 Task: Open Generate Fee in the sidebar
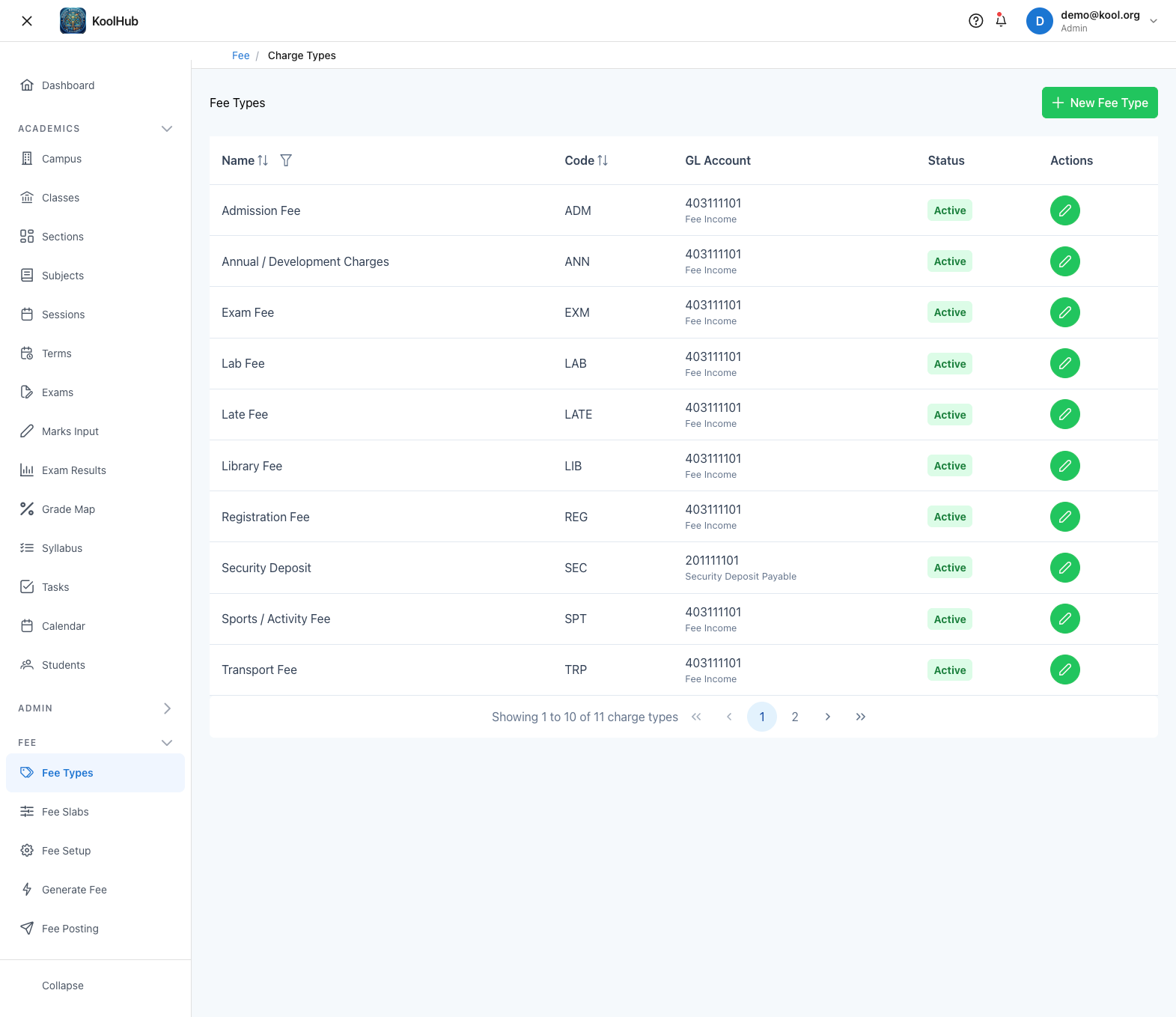pyautogui.click(x=95, y=890)
